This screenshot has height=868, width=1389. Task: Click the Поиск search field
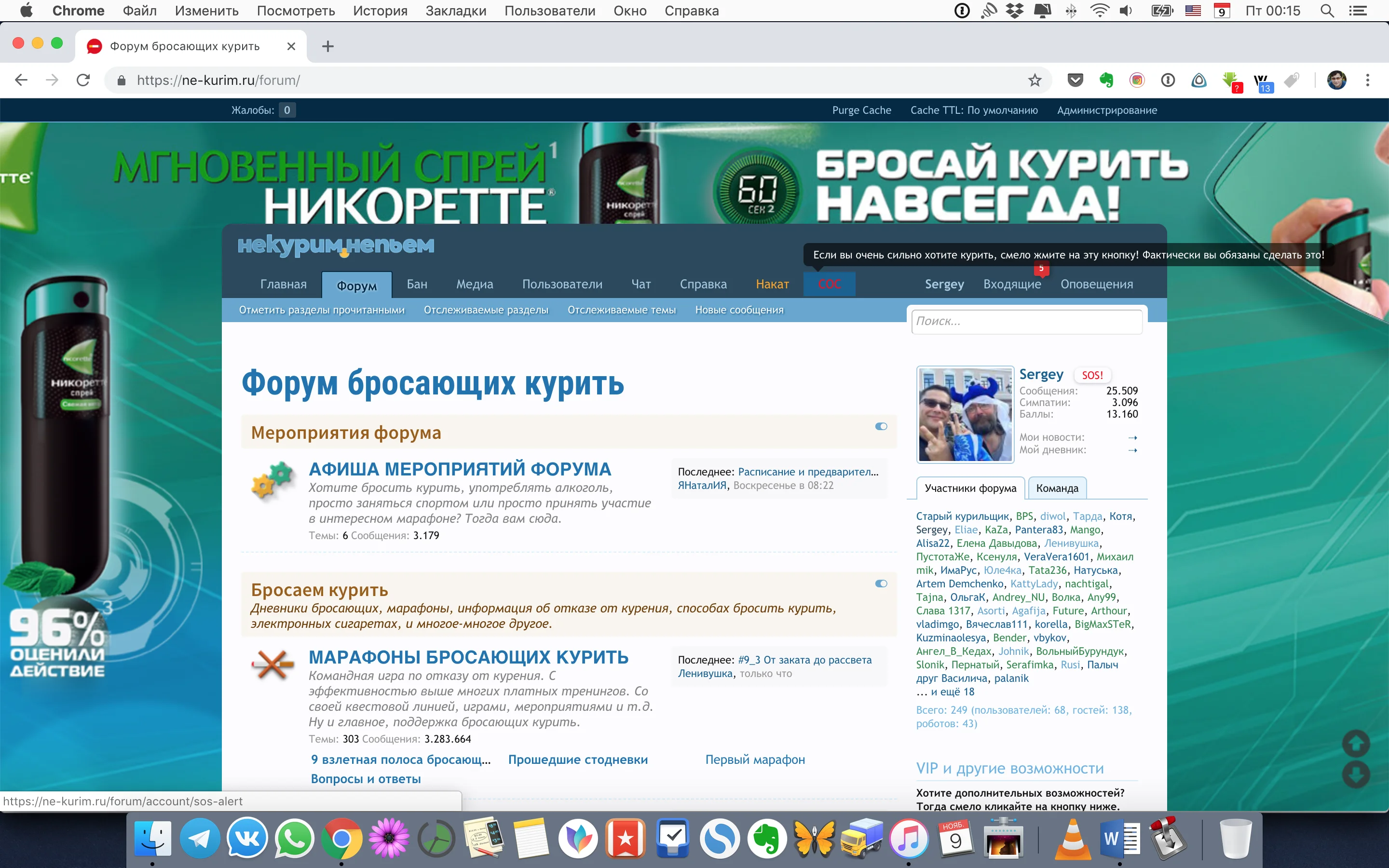(1026, 322)
